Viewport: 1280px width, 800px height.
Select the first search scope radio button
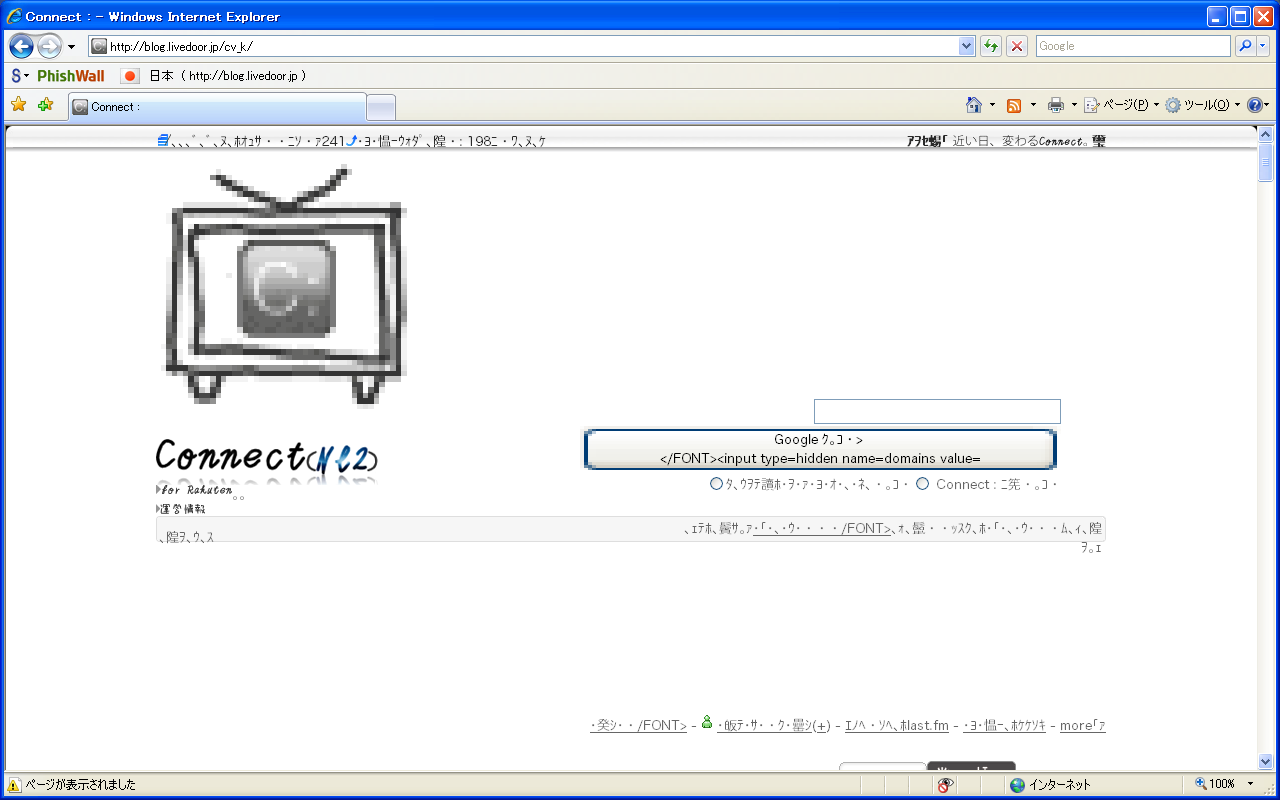(x=716, y=484)
